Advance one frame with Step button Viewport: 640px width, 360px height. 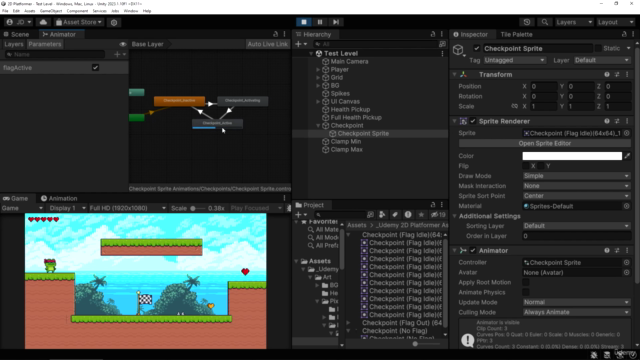(336, 22)
